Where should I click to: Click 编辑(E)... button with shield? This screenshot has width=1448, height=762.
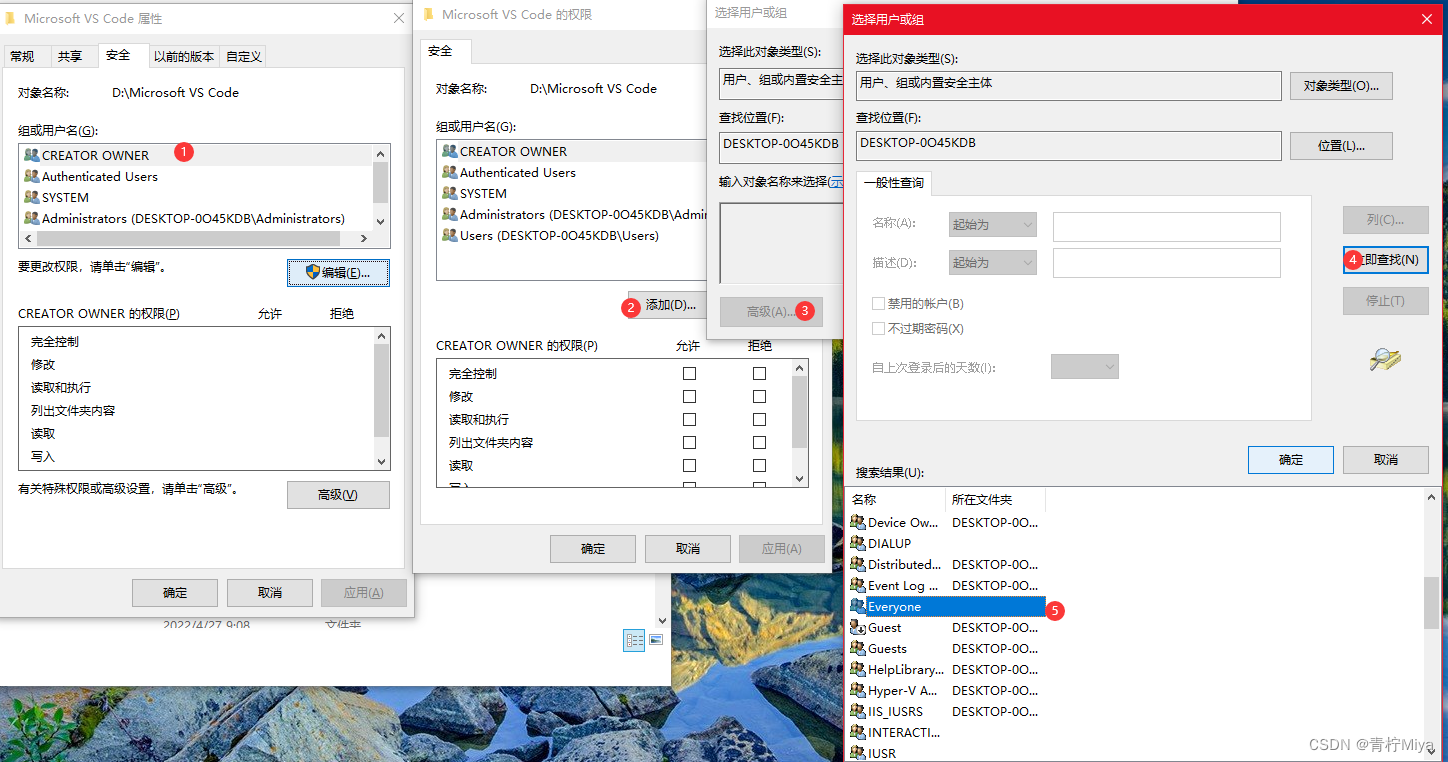[338, 272]
